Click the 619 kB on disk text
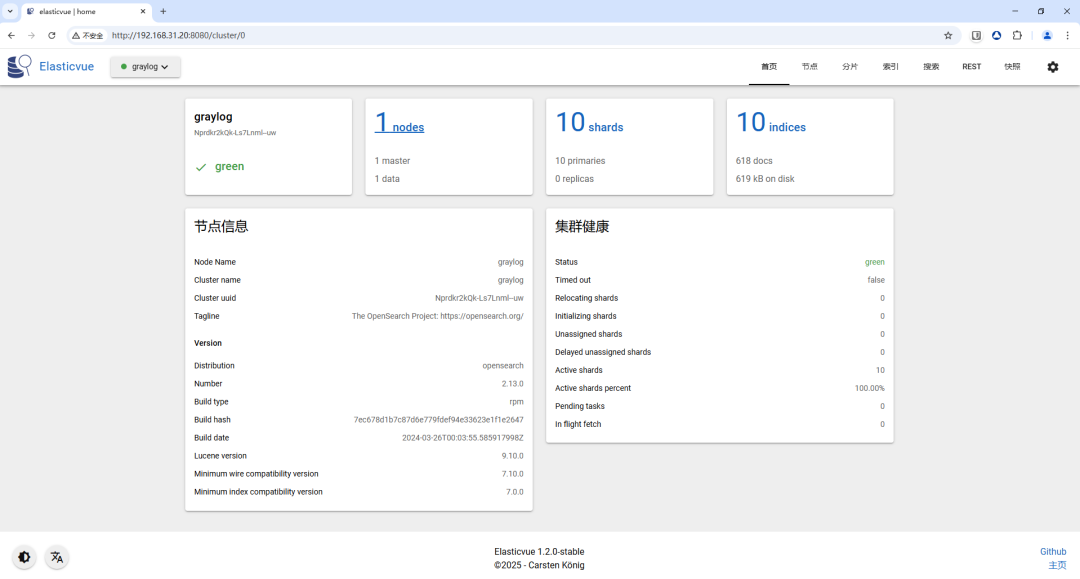This screenshot has width=1080, height=579. point(765,178)
